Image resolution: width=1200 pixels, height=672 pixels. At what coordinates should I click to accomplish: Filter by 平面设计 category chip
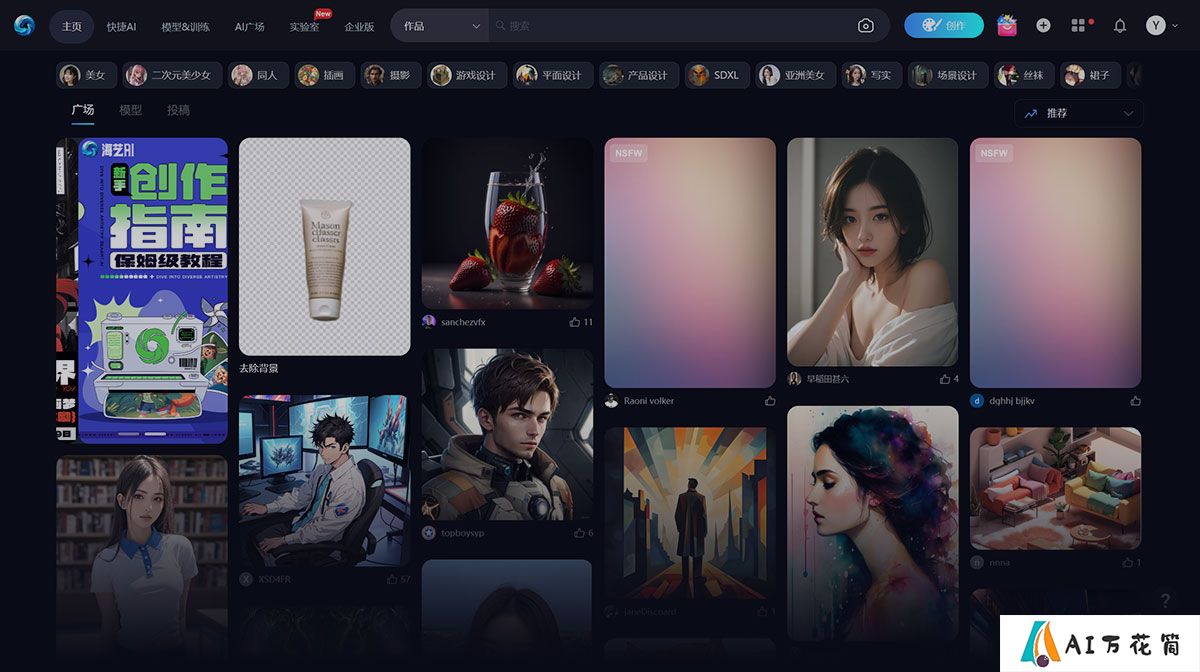pos(552,75)
